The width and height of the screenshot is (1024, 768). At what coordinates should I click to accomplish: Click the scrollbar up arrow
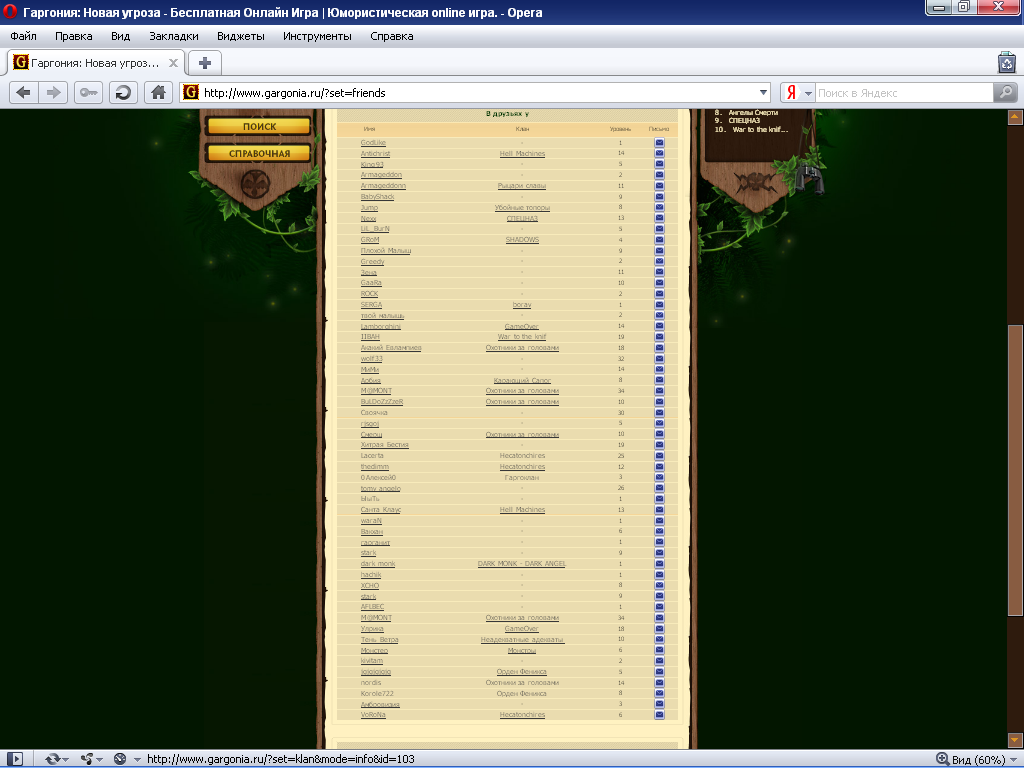click(x=1015, y=117)
